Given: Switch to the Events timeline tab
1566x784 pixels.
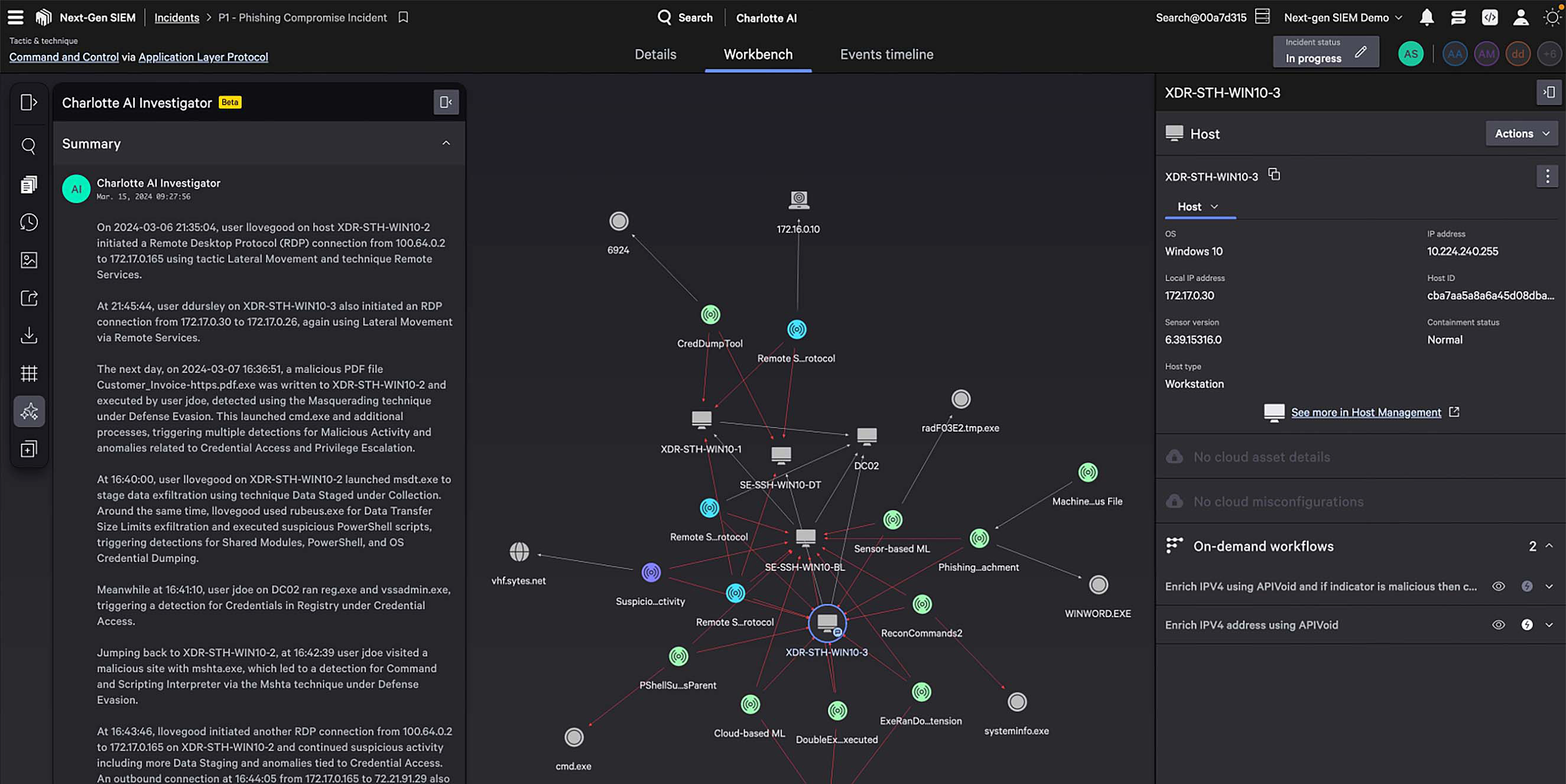Looking at the screenshot, I should 886,54.
